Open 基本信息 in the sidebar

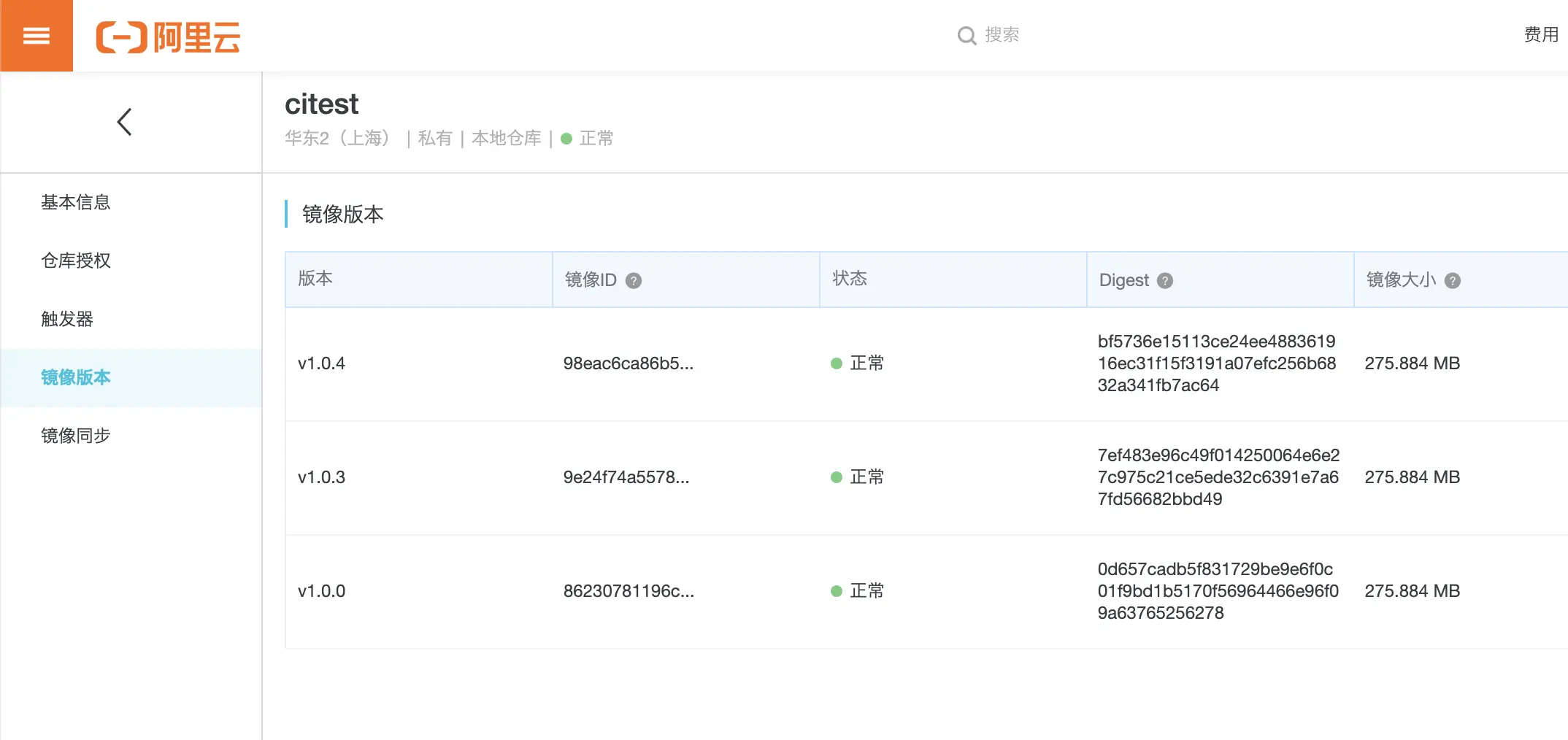point(76,202)
